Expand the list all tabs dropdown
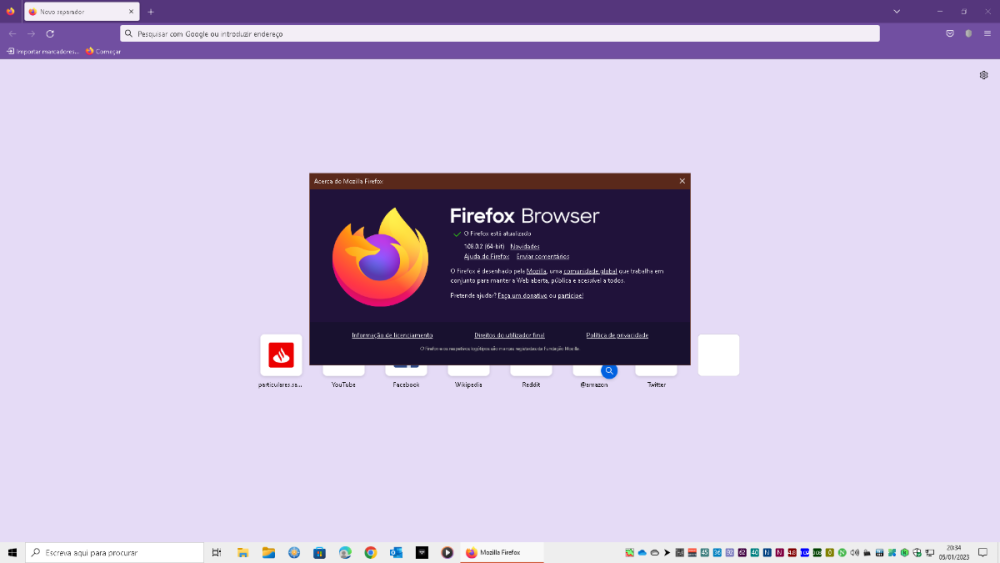The height and width of the screenshot is (563, 1000). pos(897,11)
